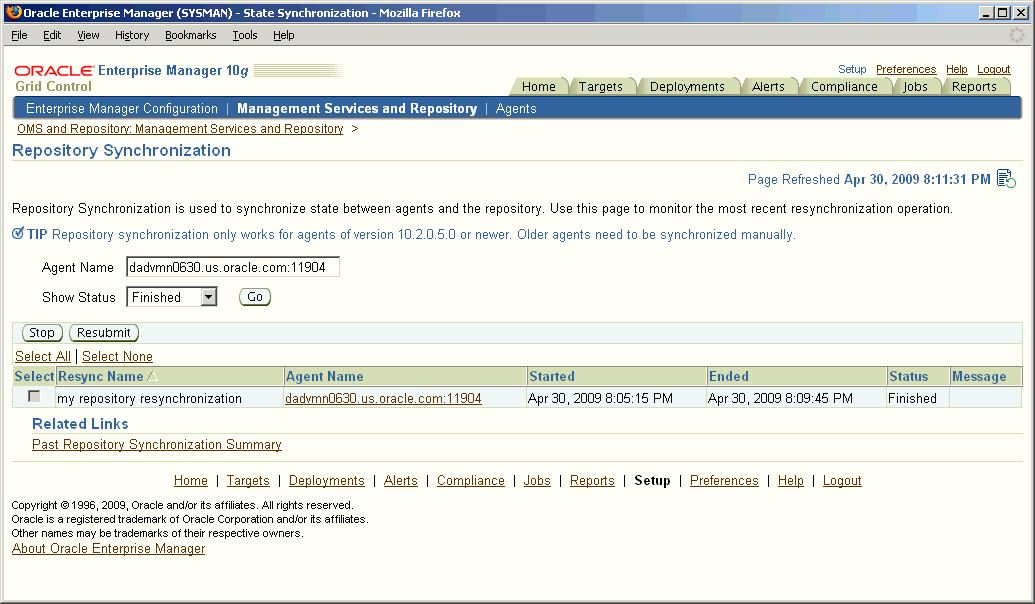The height and width of the screenshot is (604, 1035).
Task: Open the dadvmn0630.us.oracle.com:11904 agent link
Action: point(384,398)
